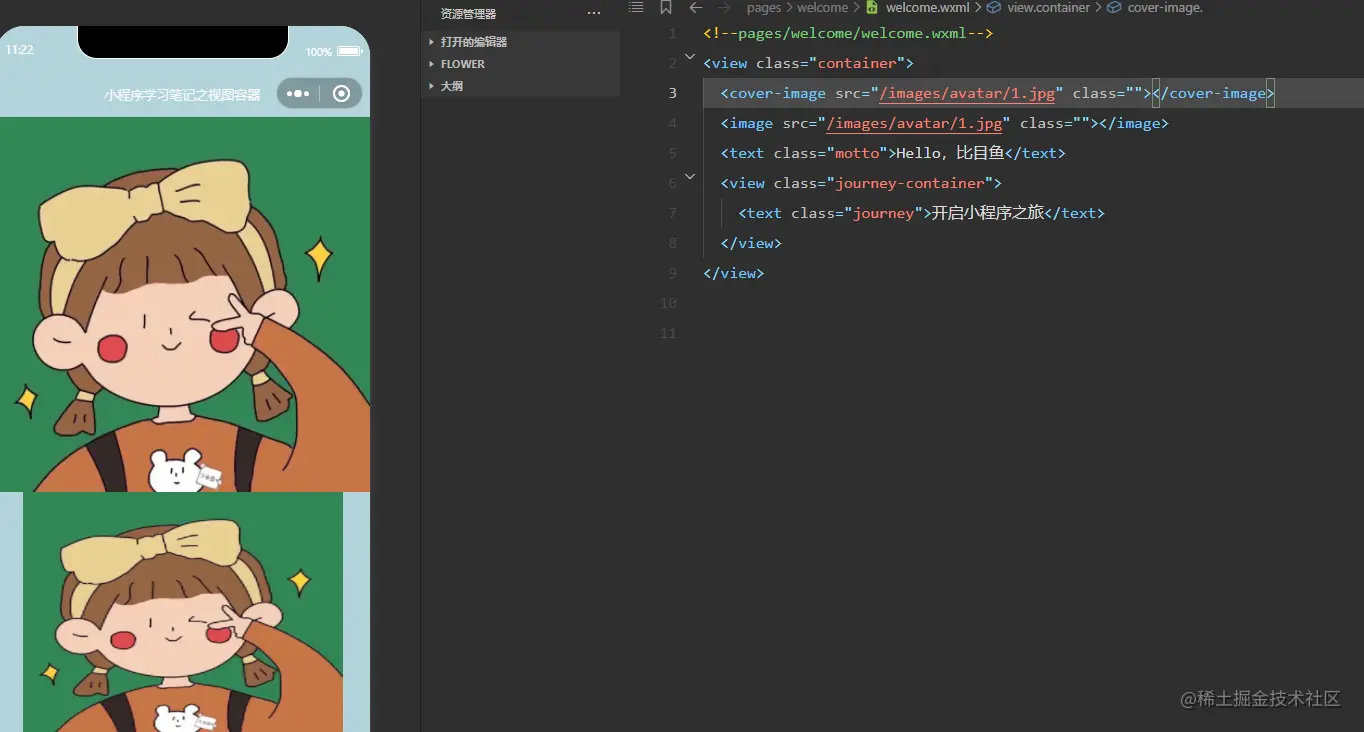The width and height of the screenshot is (1364, 732).
Task: Click the closing </image> tag on line 4
Action: coord(1134,123)
